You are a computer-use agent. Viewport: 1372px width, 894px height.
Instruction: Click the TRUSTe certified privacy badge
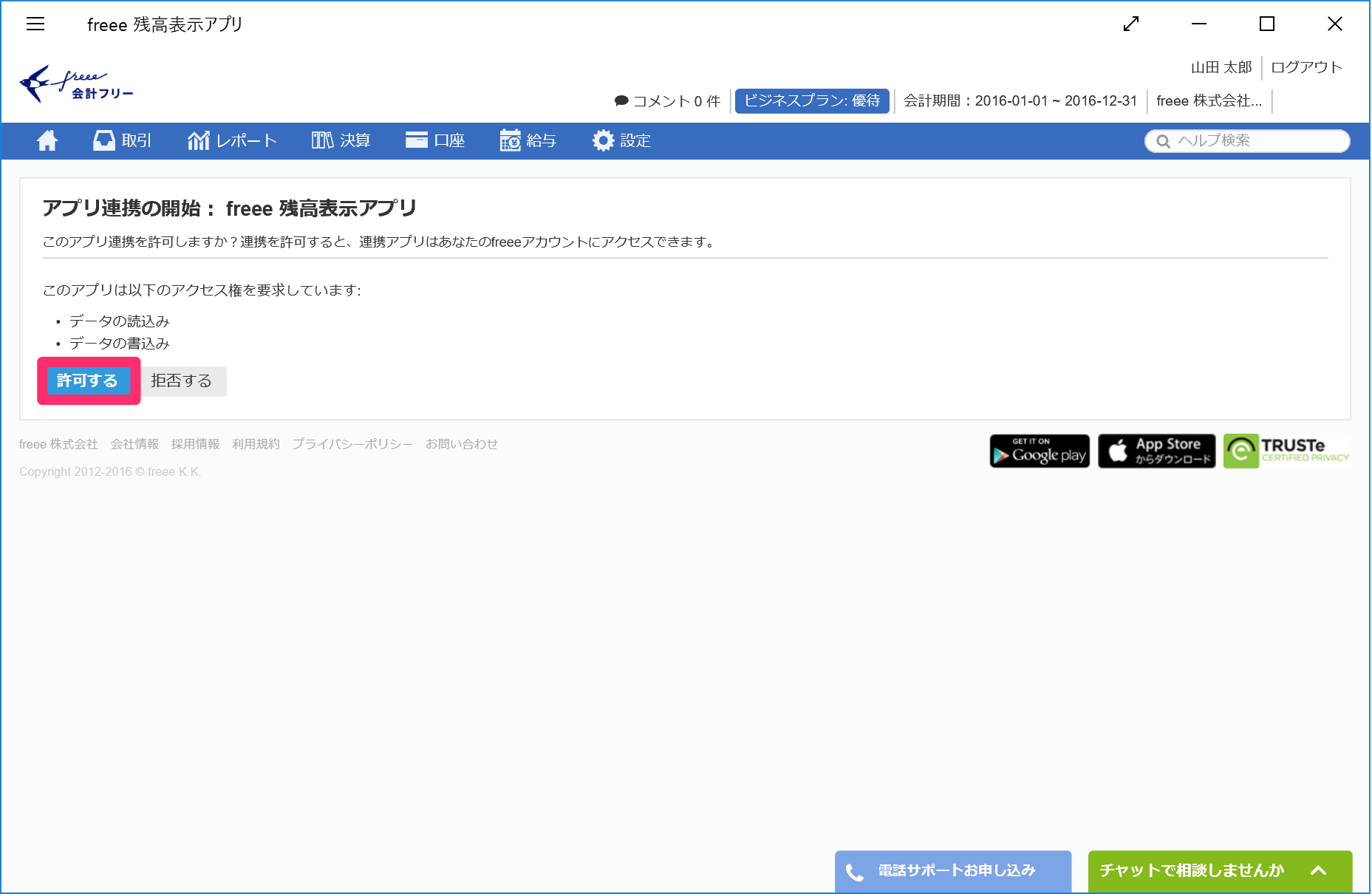[x=1286, y=451]
